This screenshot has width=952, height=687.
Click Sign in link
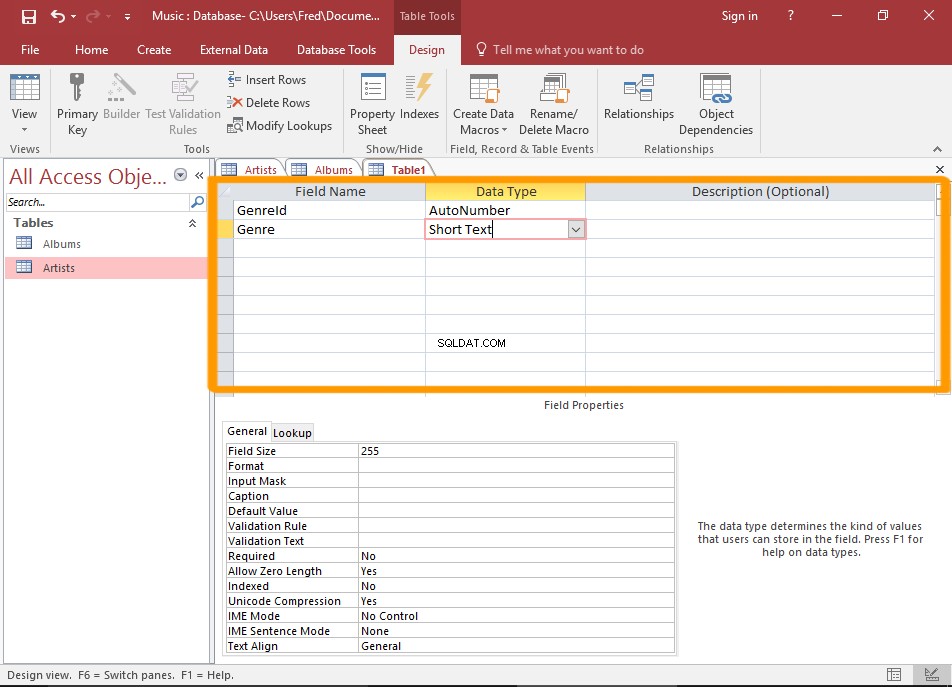click(739, 16)
